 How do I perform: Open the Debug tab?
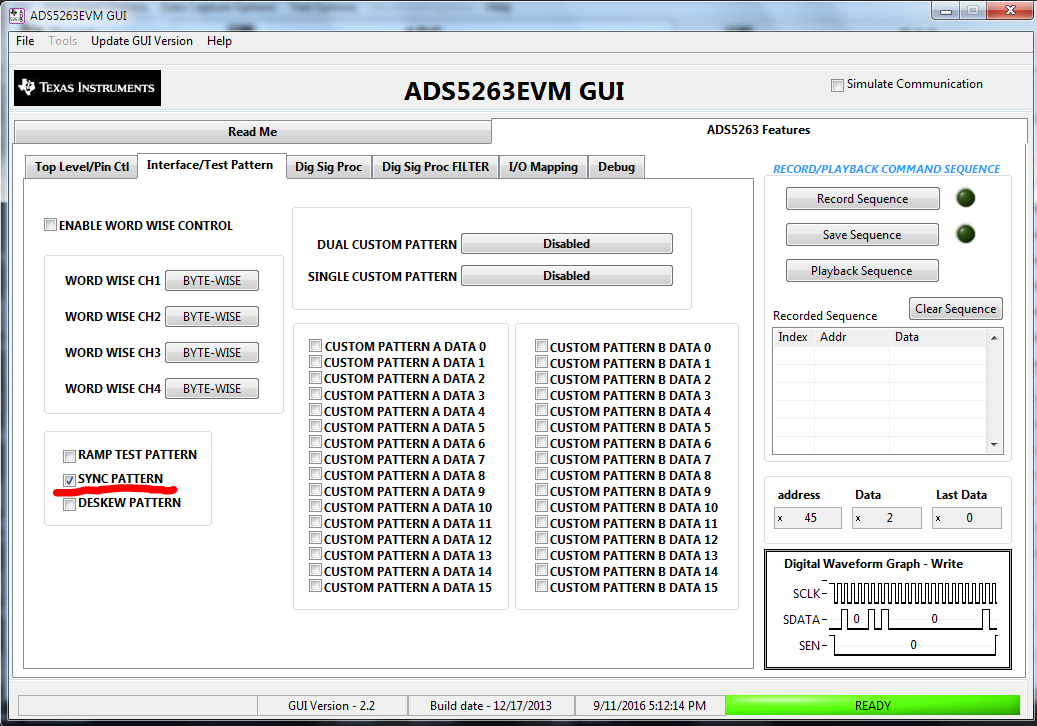click(x=616, y=167)
